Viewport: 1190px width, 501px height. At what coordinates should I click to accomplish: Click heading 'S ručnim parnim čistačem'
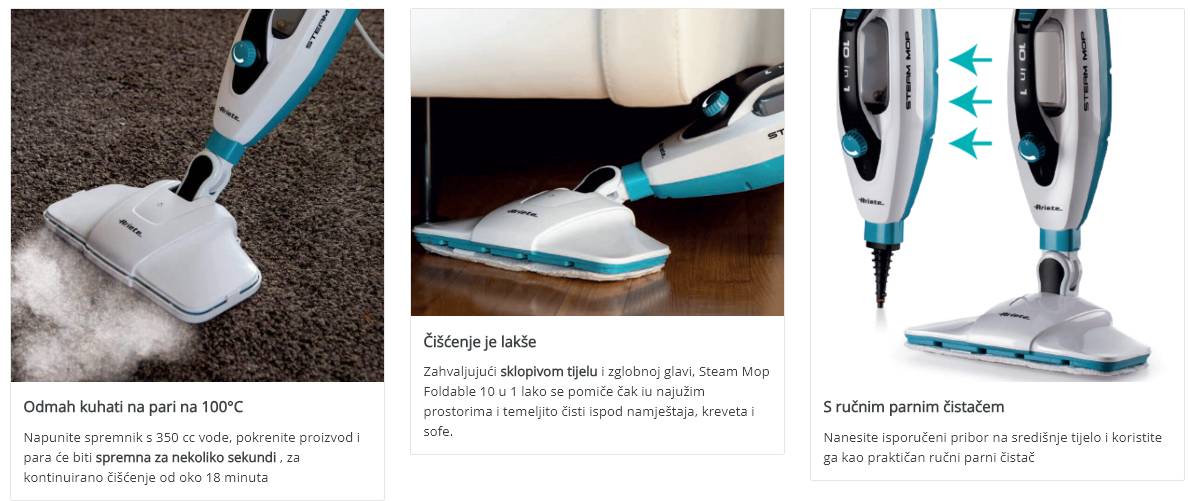tap(914, 407)
